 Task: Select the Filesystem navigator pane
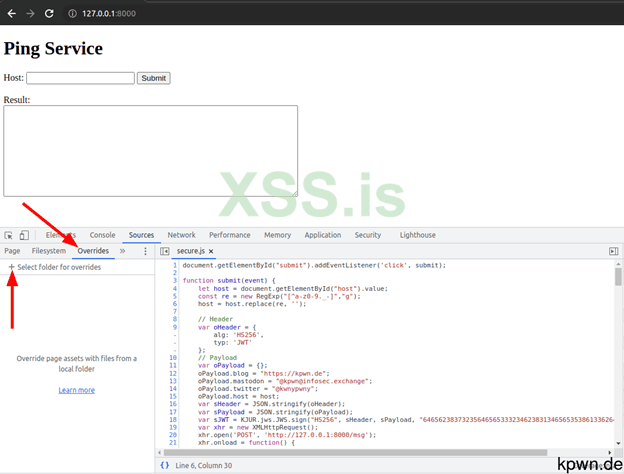pyautogui.click(x=49, y=251)
